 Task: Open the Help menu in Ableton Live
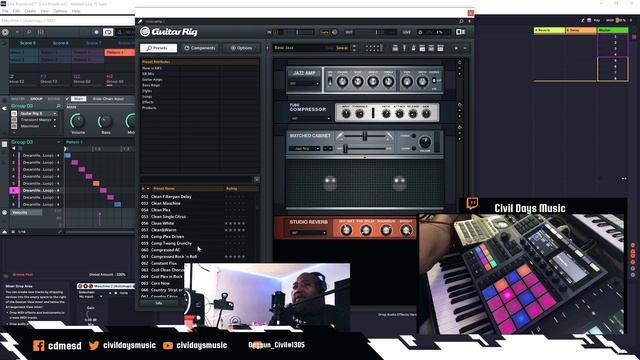(x=76, y=11)
